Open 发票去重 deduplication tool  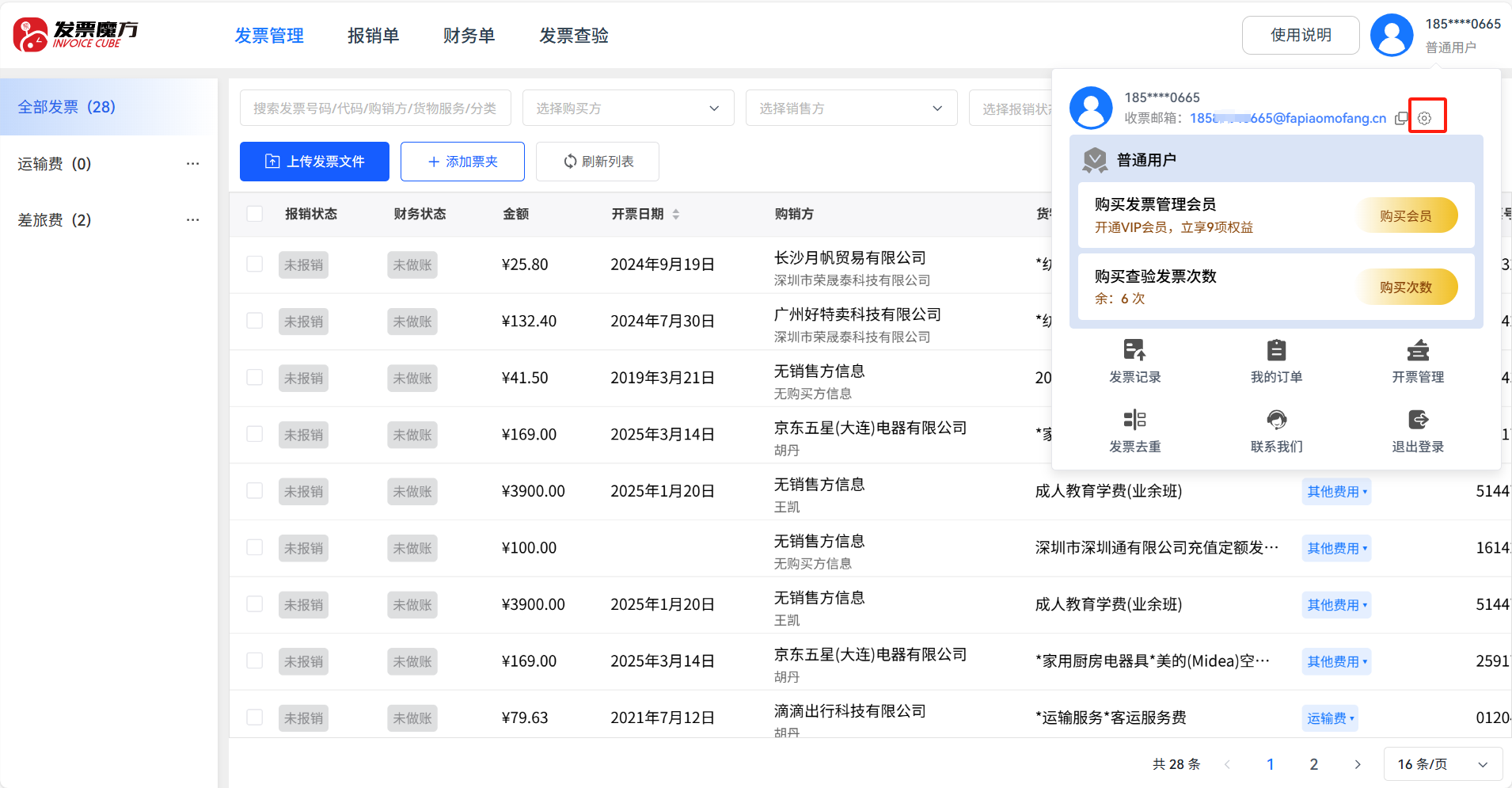pyautogui.click(x=1134, y=431)
